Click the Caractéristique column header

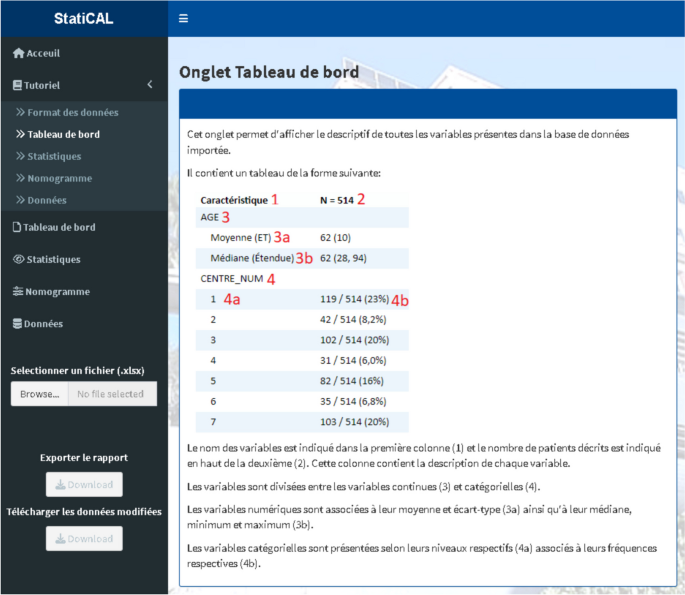tap(234, 200)
